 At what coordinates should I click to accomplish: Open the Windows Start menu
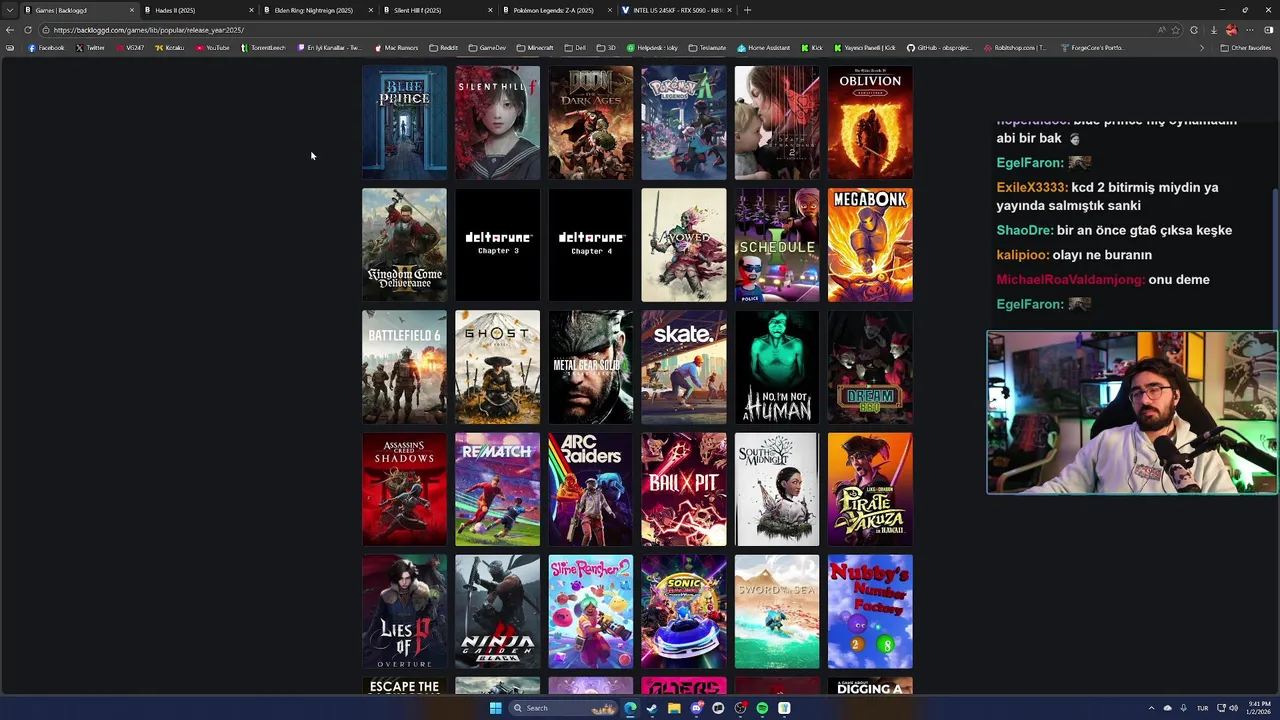click(x=495, y=708)
